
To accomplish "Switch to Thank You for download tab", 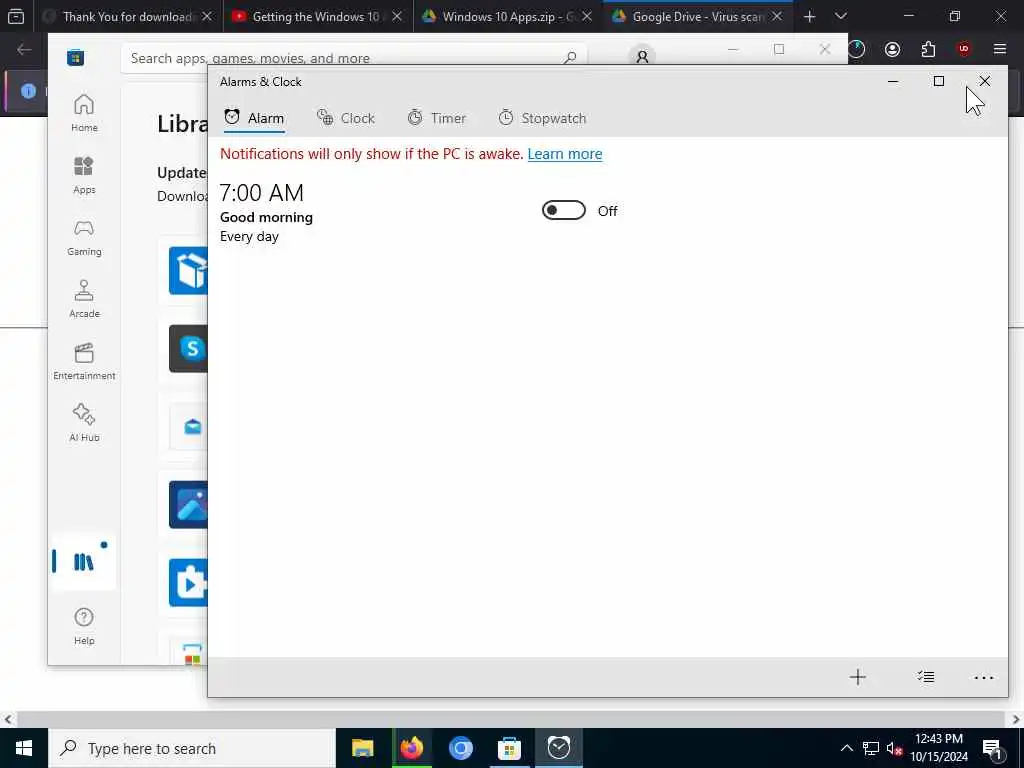I will pyautogui.click(x=128, y=16).
